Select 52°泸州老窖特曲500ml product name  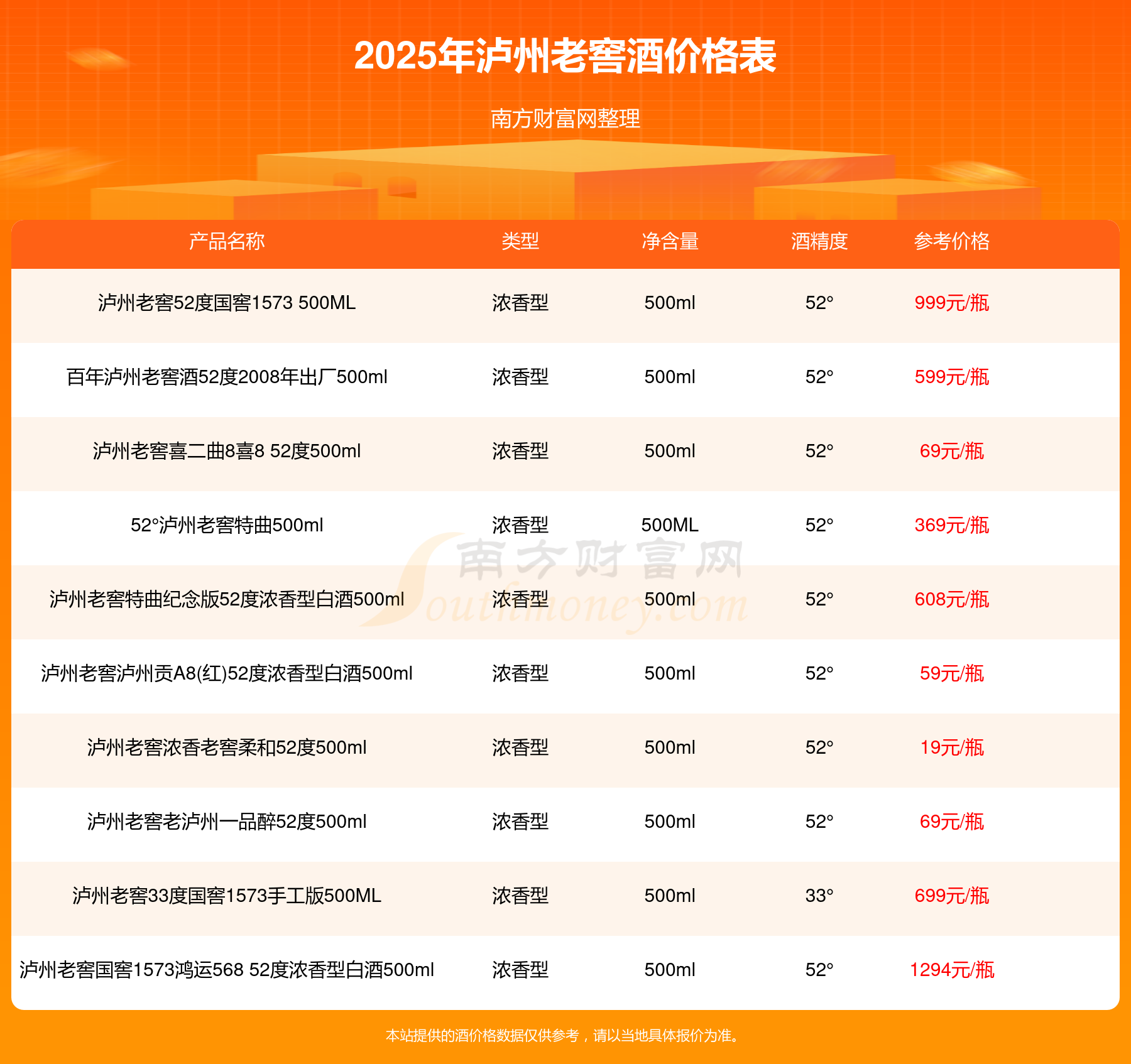pyautogui.click(x=227, y=525)
